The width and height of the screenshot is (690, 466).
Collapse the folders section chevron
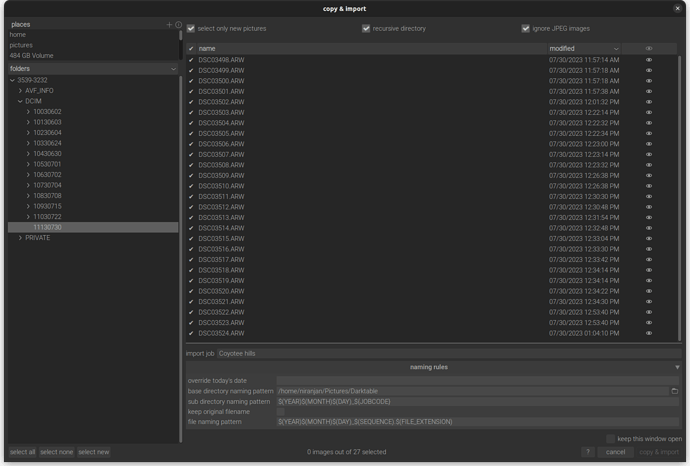[x=173, y=69]
